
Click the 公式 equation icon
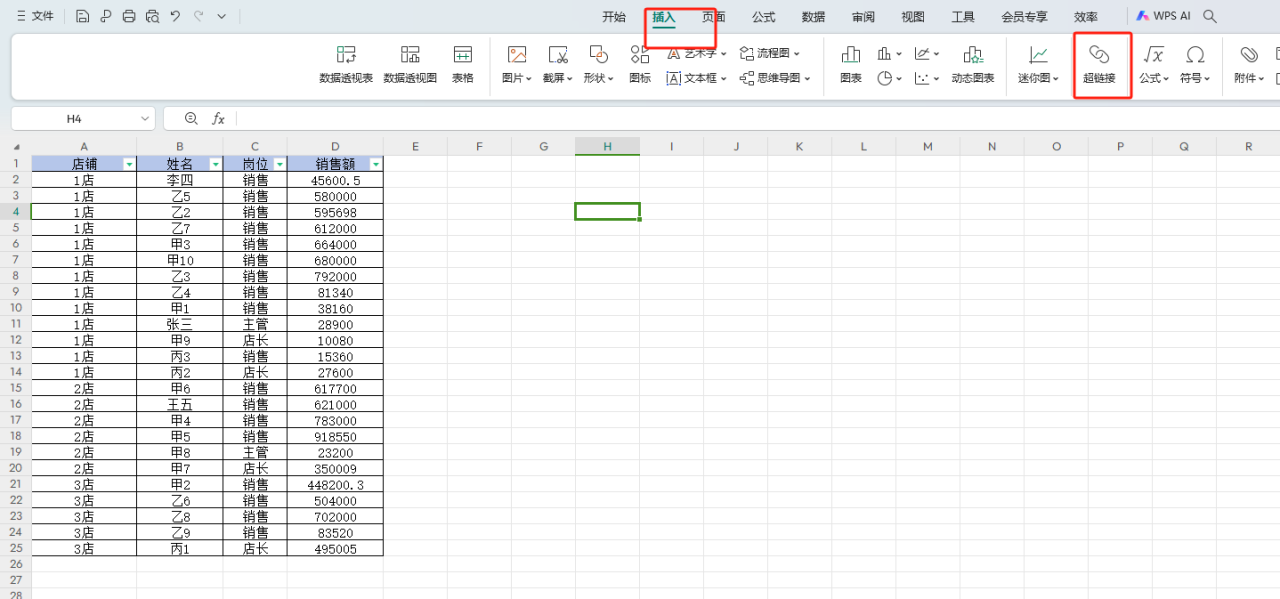point(1153,55)
